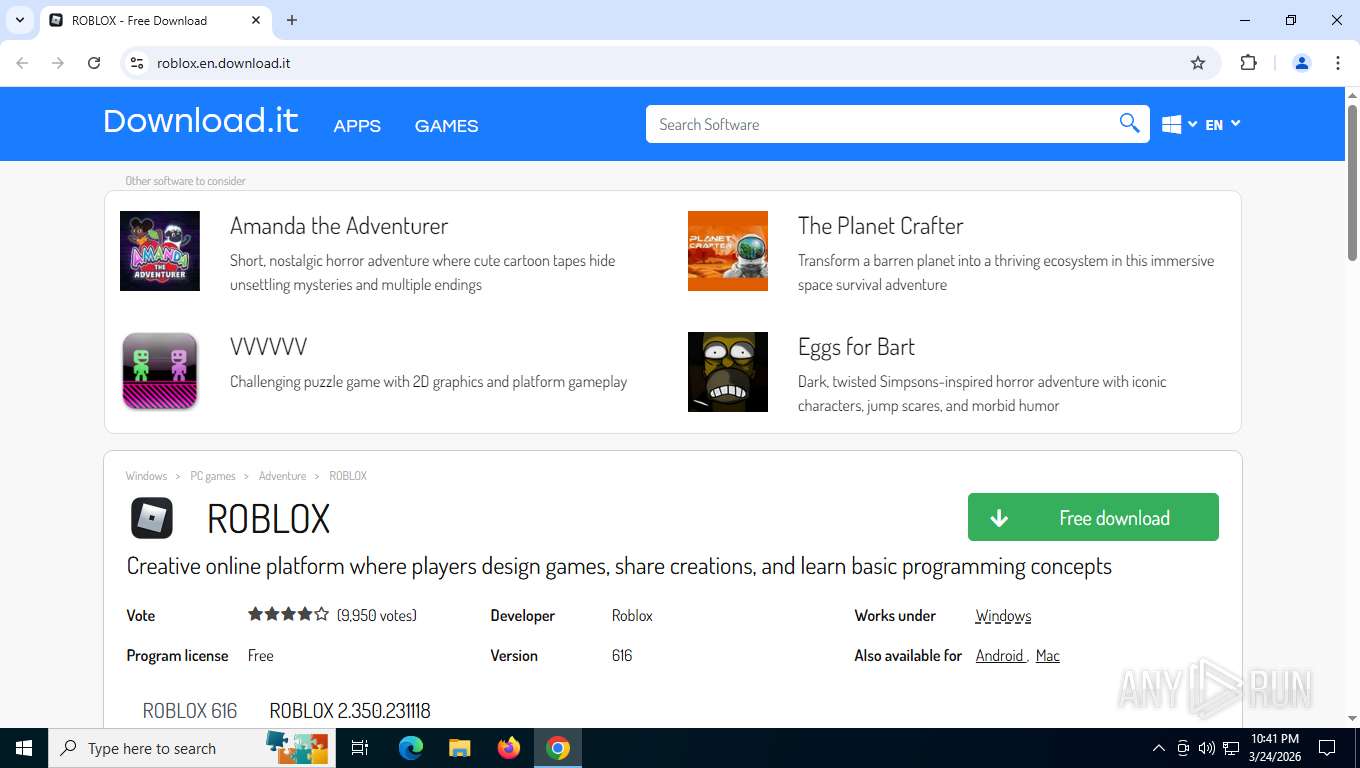Open Task View on the taskbar
This screenshot has width=1360, height=768.
coord(360,748)
